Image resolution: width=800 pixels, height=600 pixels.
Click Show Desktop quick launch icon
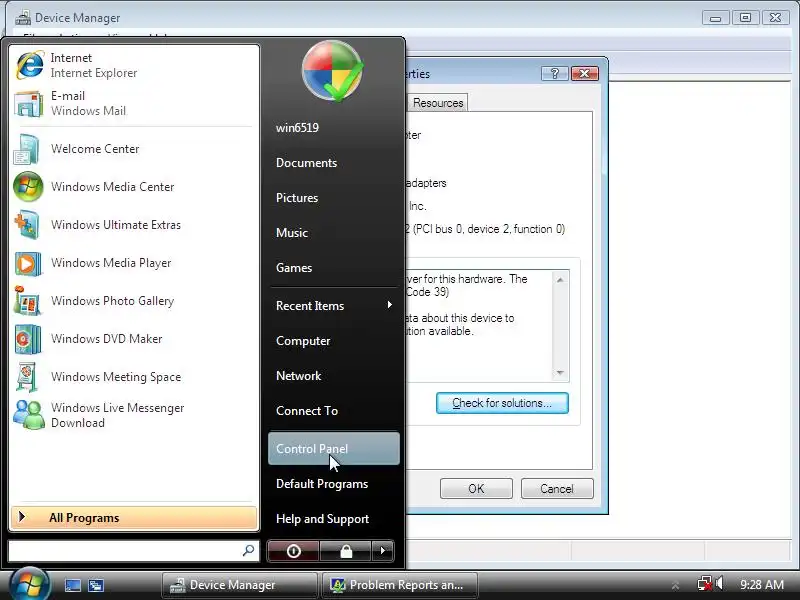coord(72,585)
